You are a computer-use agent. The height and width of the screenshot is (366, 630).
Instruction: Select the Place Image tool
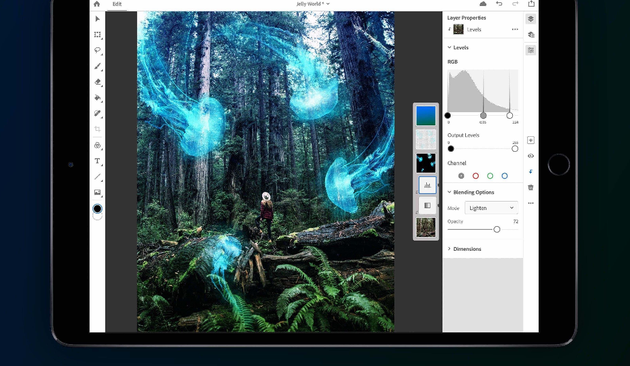tap(97, 192)
